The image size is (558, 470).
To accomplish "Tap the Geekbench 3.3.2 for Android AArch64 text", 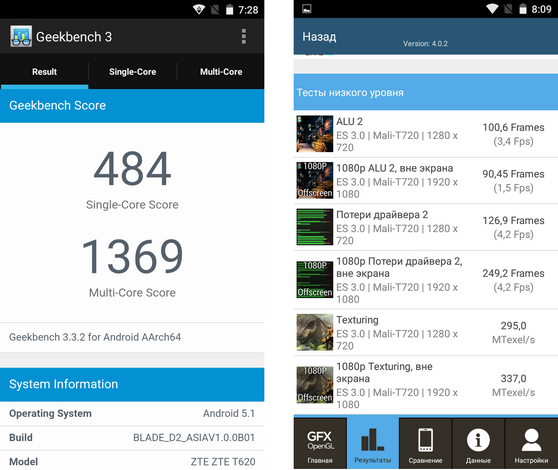I will tap(95, 337).
